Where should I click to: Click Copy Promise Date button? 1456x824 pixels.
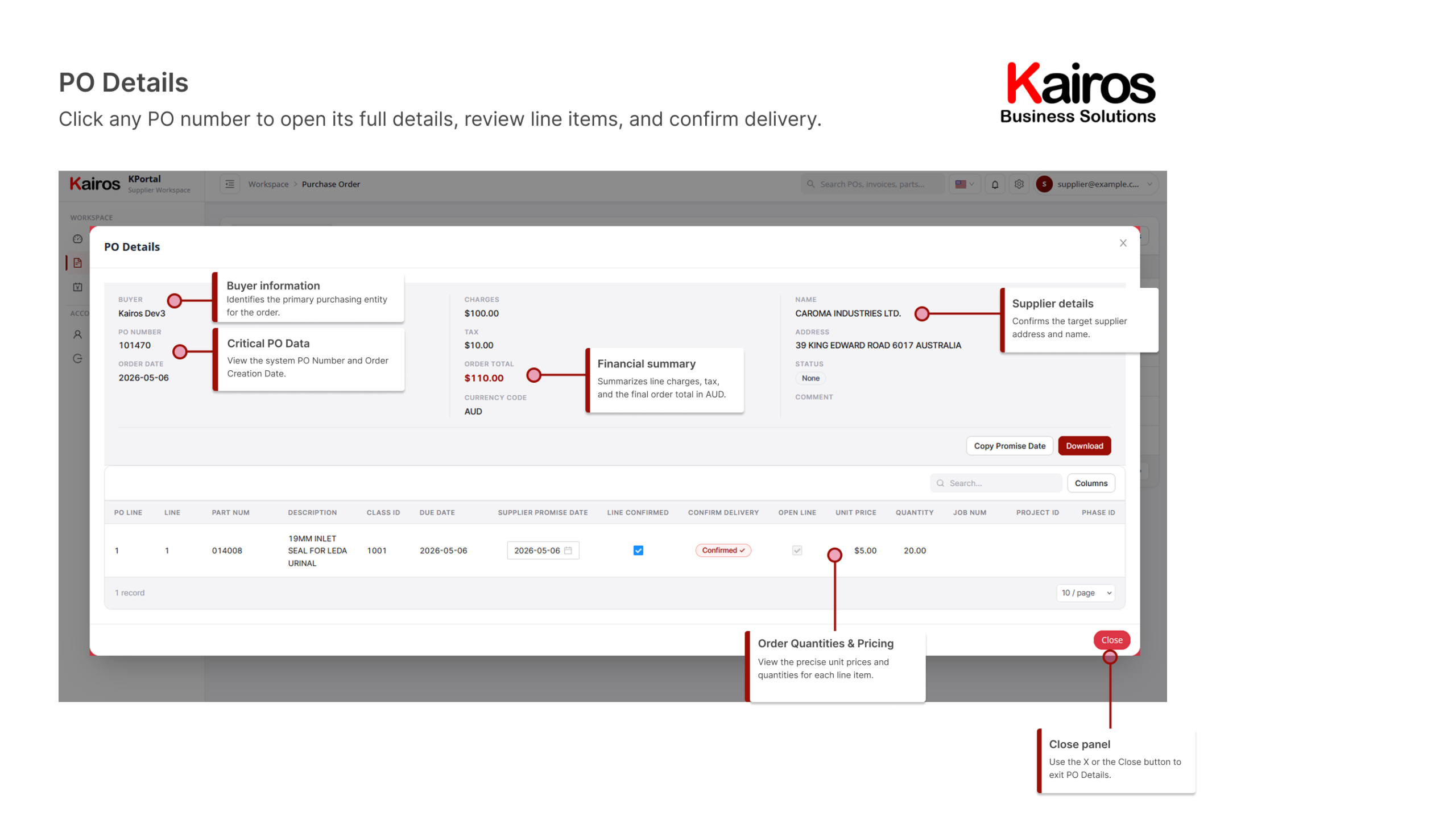tap(1010, 446)
